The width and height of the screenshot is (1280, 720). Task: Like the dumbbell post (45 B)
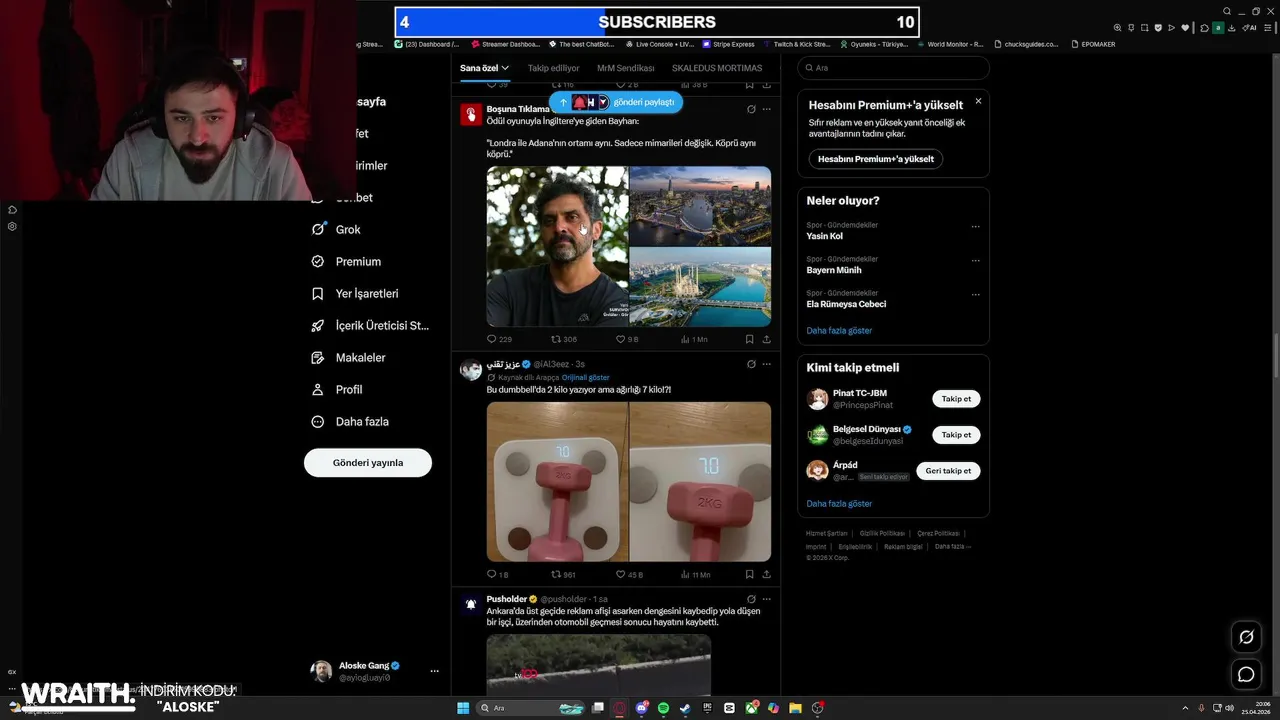(x=629, y=574)
